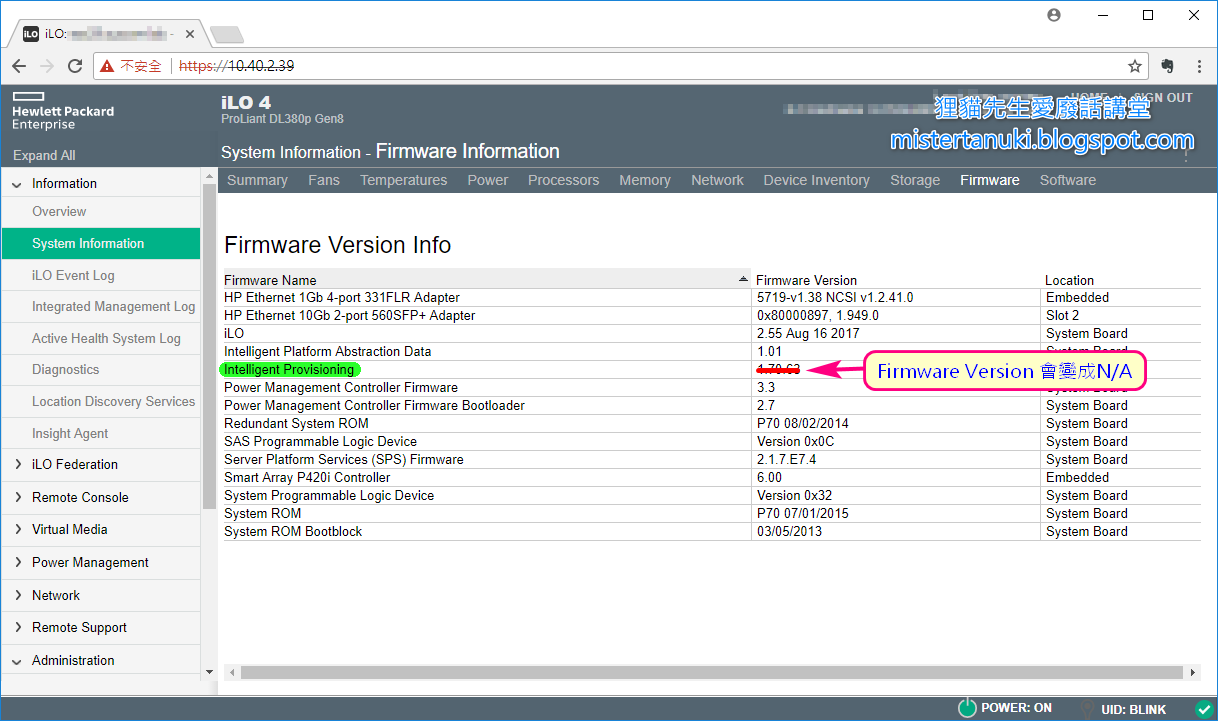The width and height of the screenshot is (1218, 721).
Task: Open Integrated Management Log
Action: pos(100,307)
